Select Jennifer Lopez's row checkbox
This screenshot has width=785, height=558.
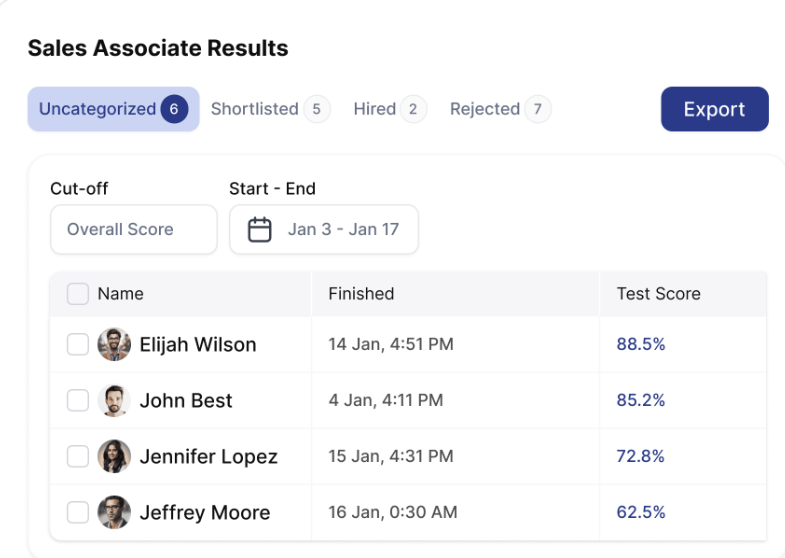point(78,457)
